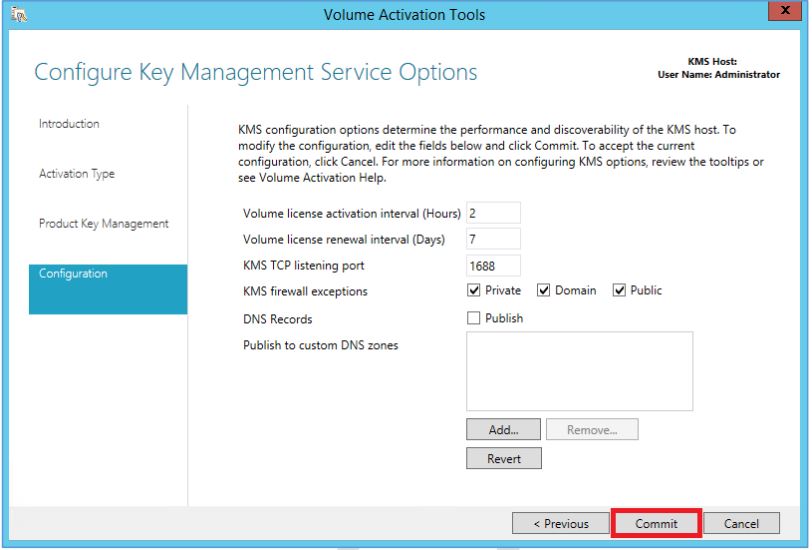Click the KMS TCP listening port field
The height and width of the screenshot is (550, 812).
(x=493, y=266)
